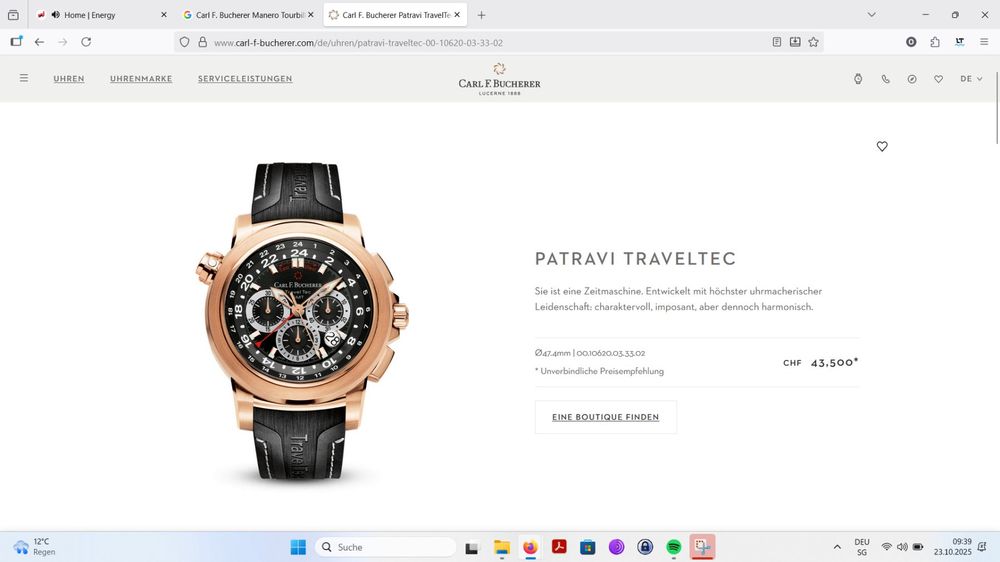The image size is (1000, 562).
Task: Open the Serviceleistungen menu
Action: [245, 79]
